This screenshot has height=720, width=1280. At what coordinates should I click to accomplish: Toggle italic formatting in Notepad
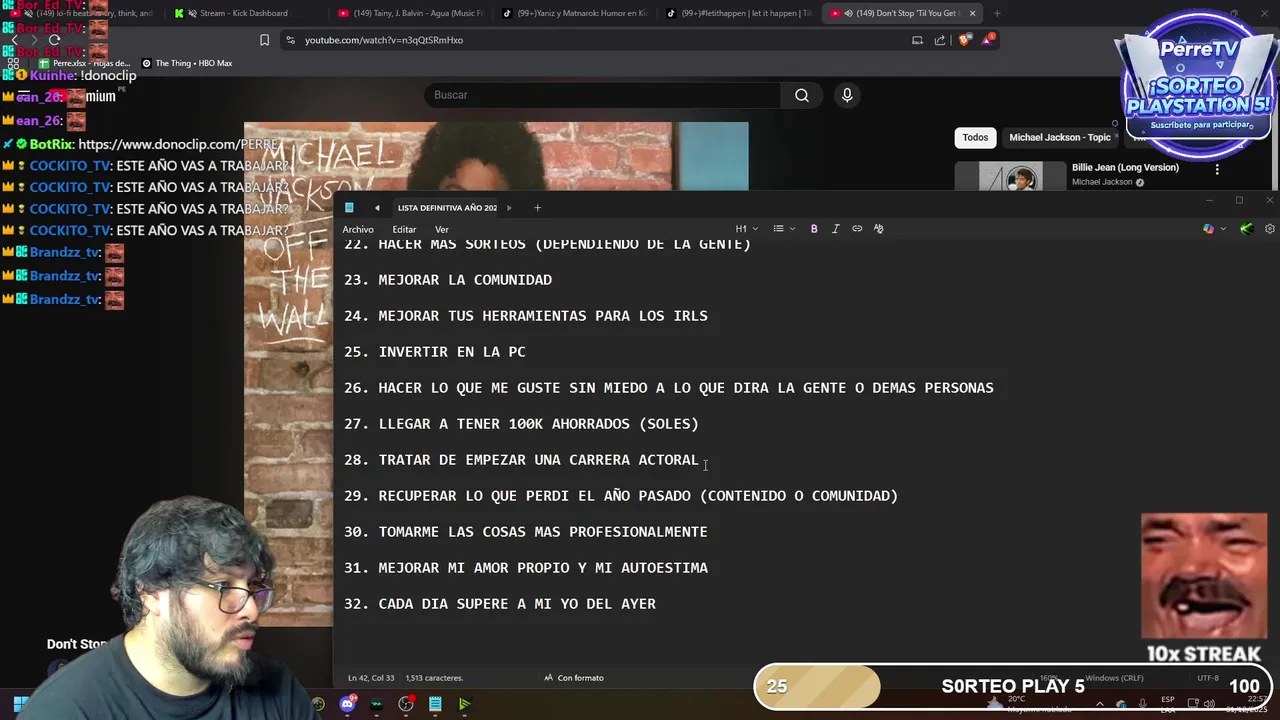pyautogui.click(x=836, y=229)
